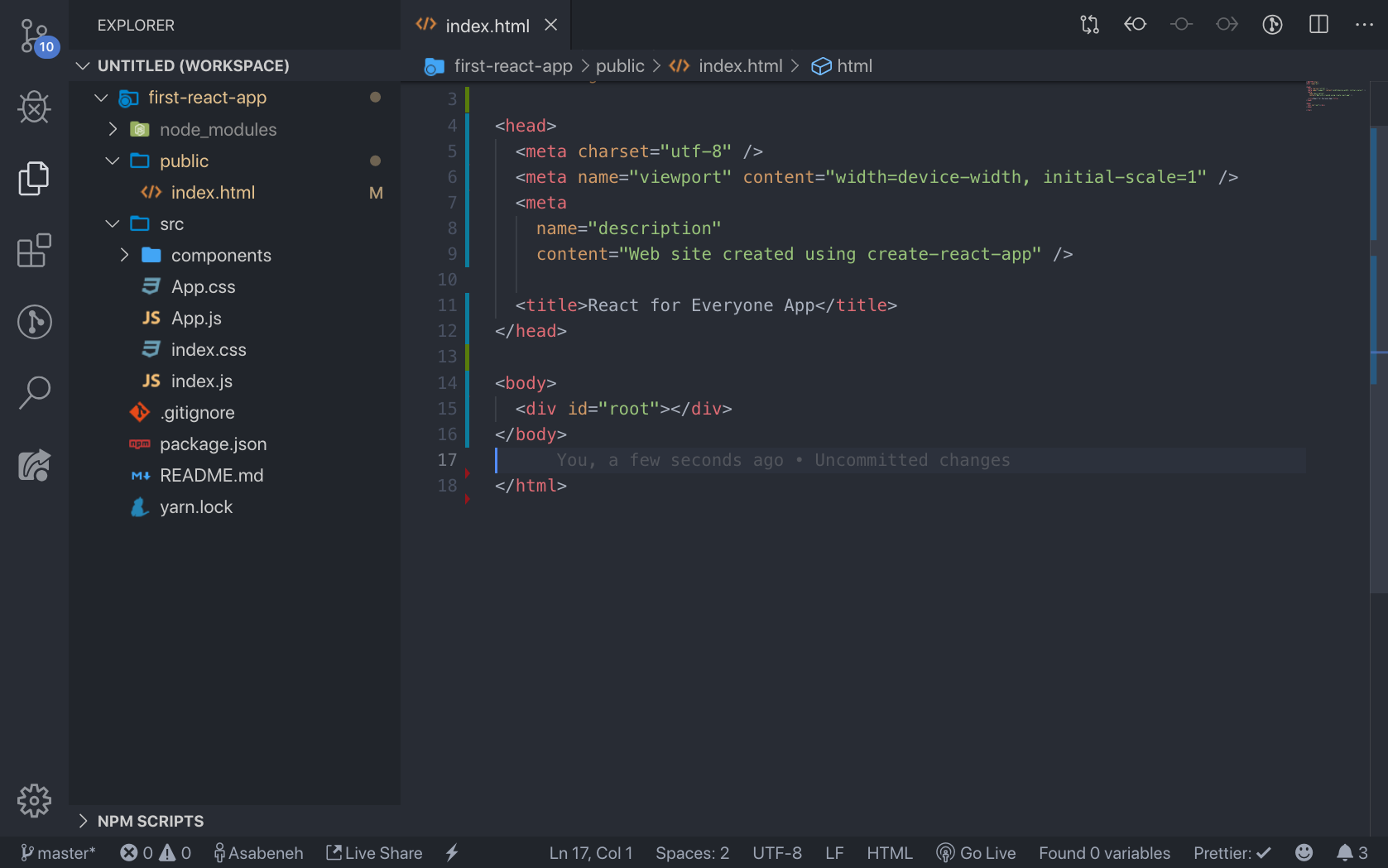Open errors and warnings in status bar

point(156,853)
